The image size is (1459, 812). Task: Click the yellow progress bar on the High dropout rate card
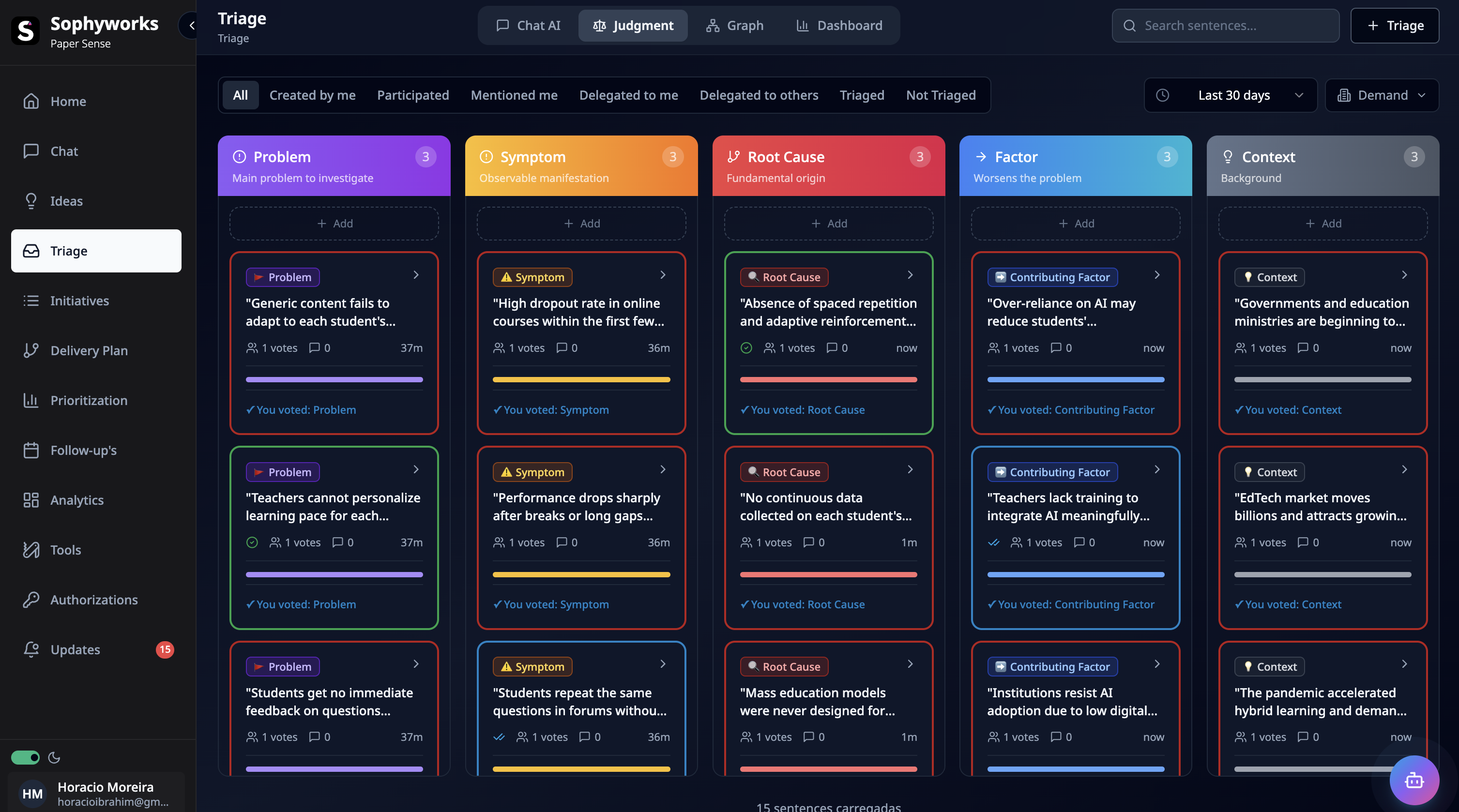coord(581,379)
